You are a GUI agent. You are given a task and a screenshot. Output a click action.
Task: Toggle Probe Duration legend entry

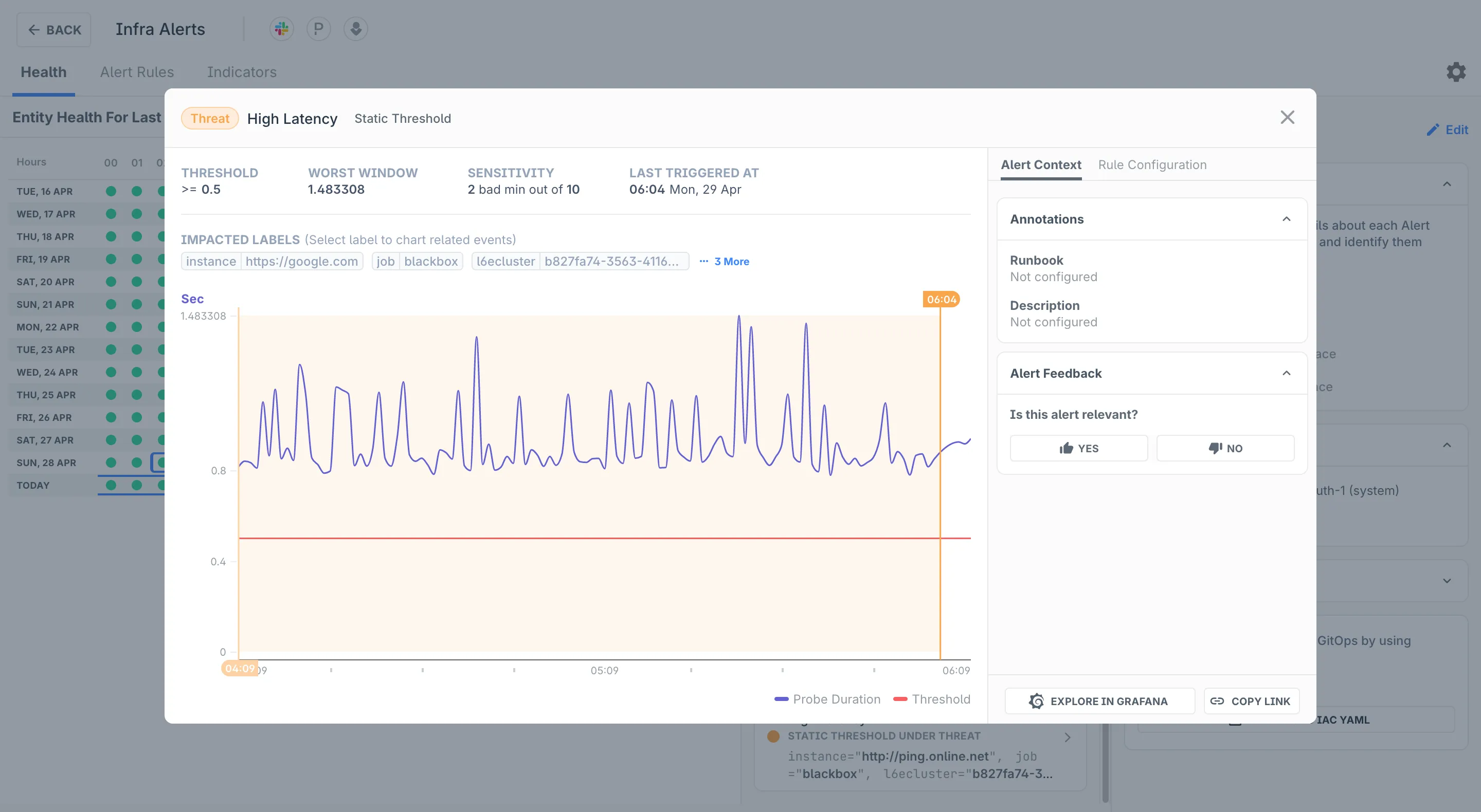(x=827, y=699)
